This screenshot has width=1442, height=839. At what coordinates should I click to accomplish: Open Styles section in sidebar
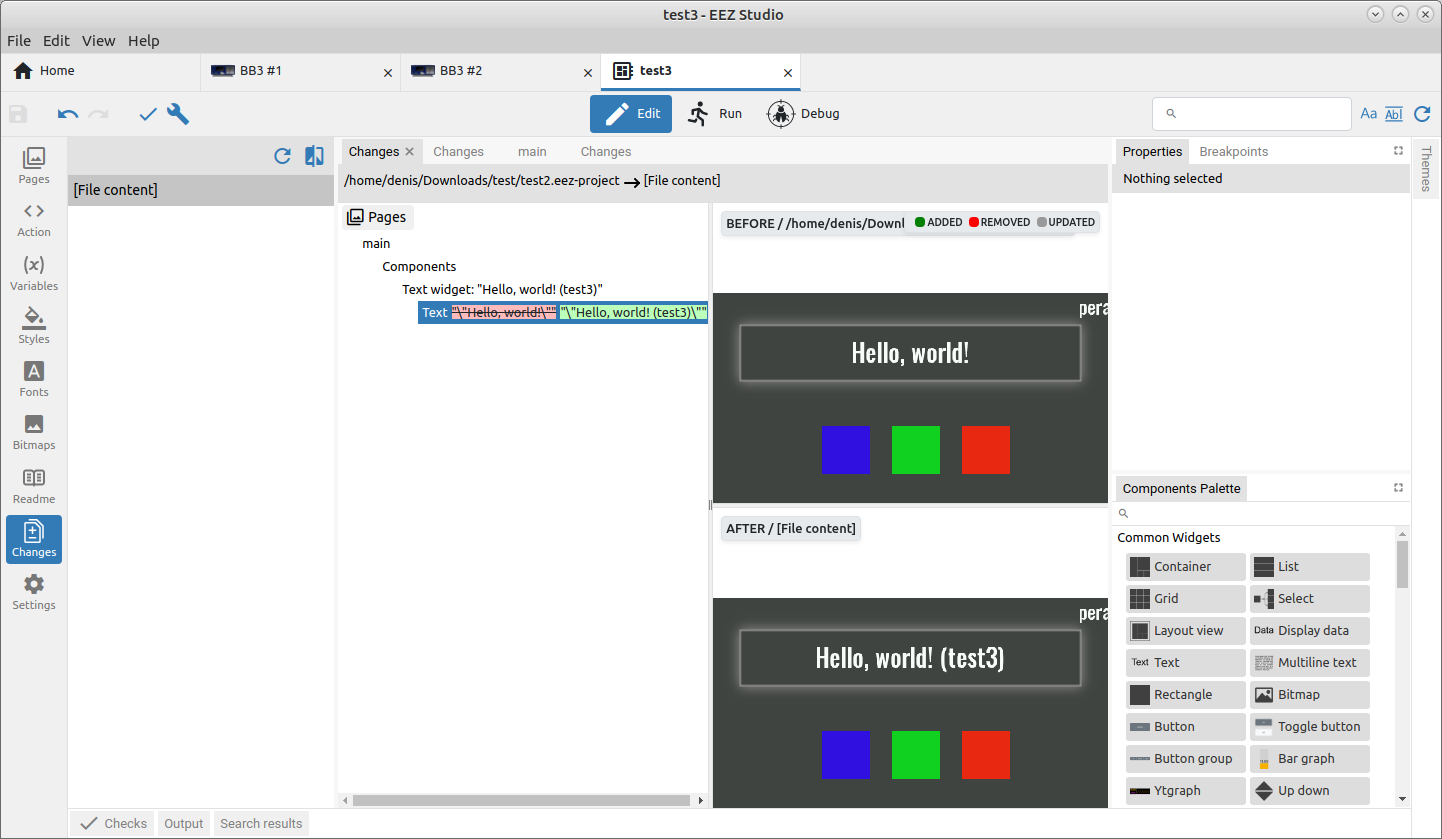[x=34, y=326]
